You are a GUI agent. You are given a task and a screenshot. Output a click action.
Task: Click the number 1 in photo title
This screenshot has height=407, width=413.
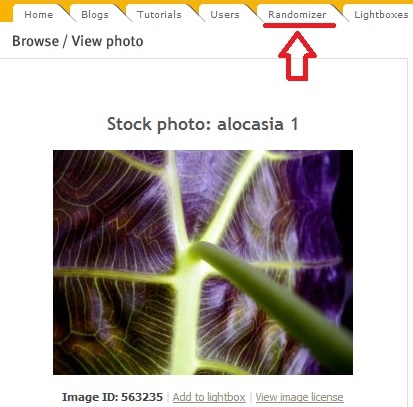(294, 124)
